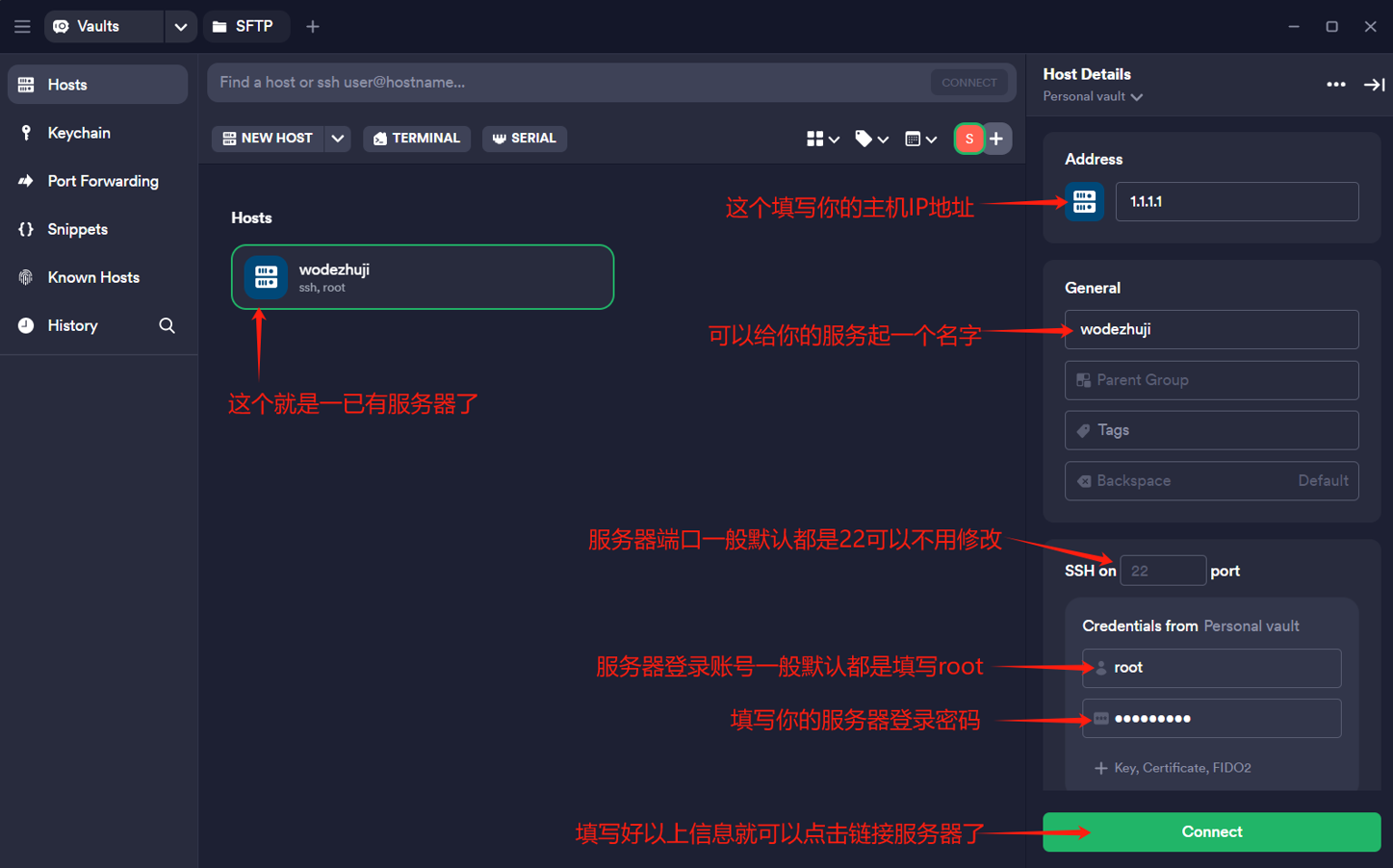Click the SSH port number field
Viewport: 1393px width, 868px height.
tap(1162, 571)
